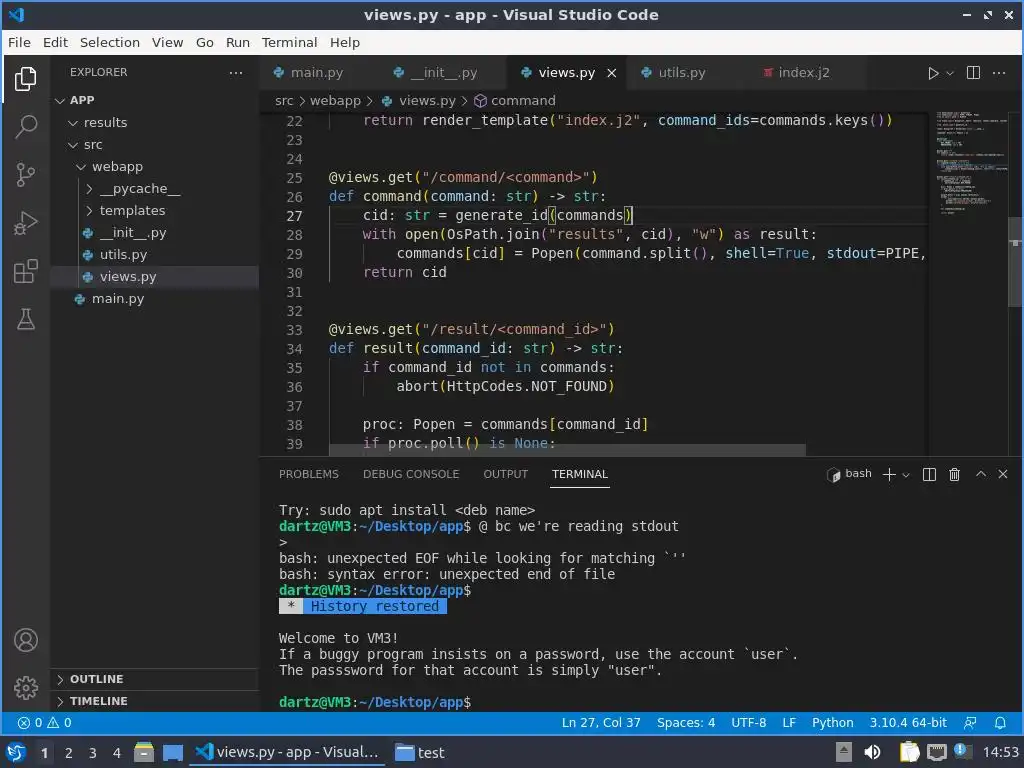The height and width of the screenshot is (768, 1024).
Task: Open editor More Actions ellipsis
Action: click(x=999, y=72)
